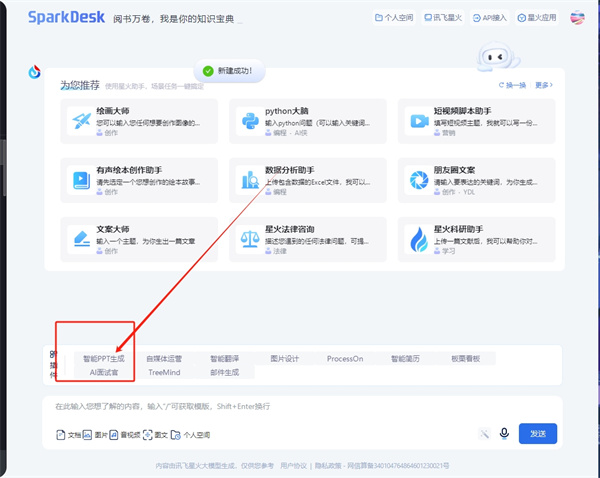The image size is (600, 478).
Task: Select the 邮件生成 plugin
Action: point(225,372)
